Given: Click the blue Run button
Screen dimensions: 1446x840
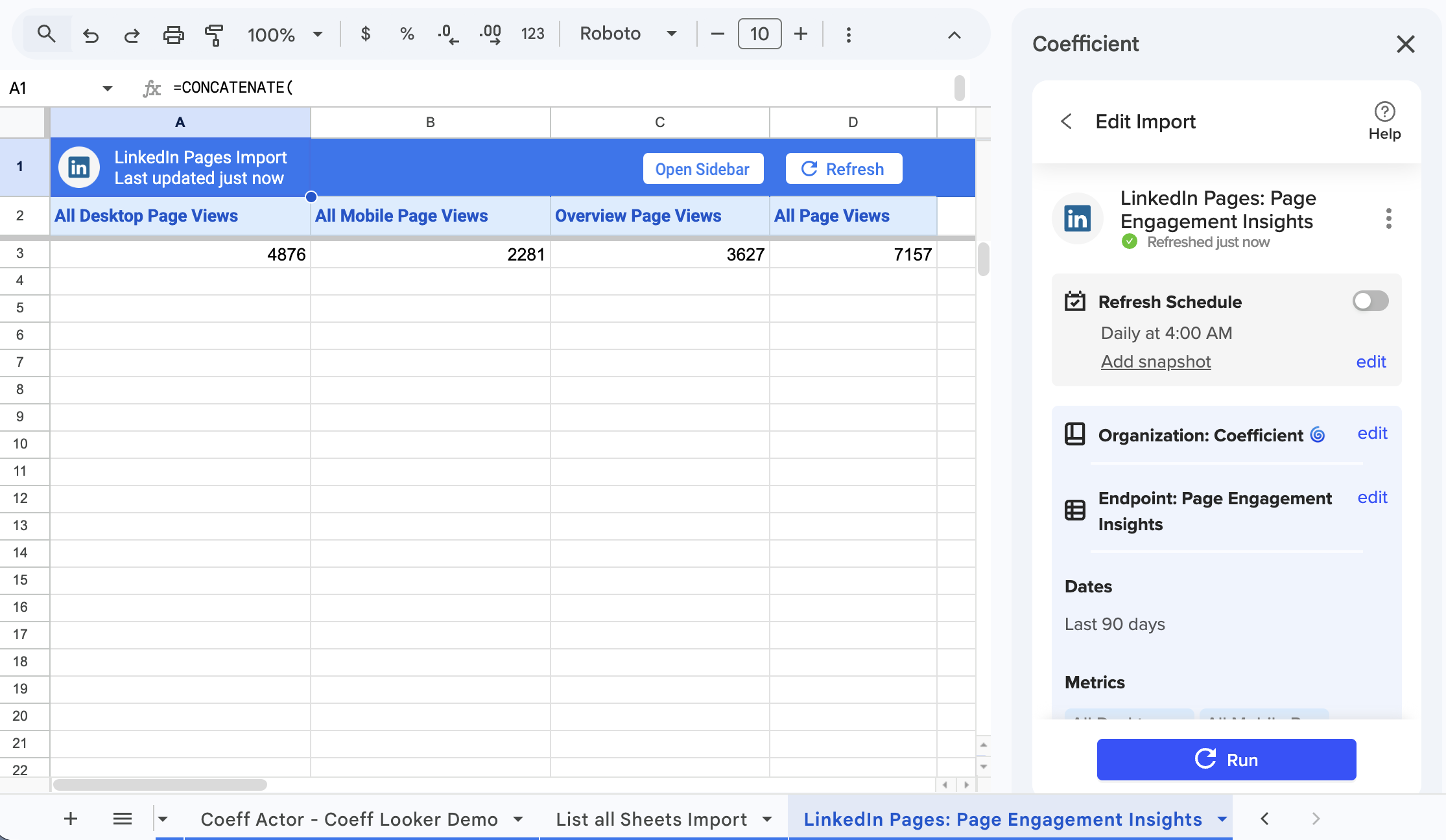Looking at the screenshot, I should [1226, 760].
